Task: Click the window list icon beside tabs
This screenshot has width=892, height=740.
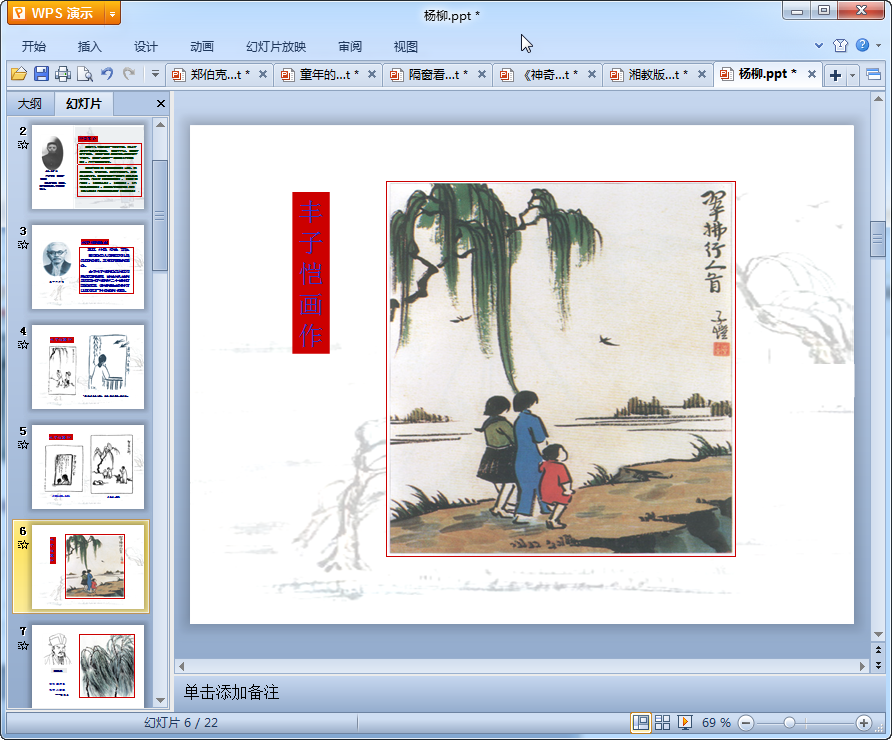Action: click(873, 75)
